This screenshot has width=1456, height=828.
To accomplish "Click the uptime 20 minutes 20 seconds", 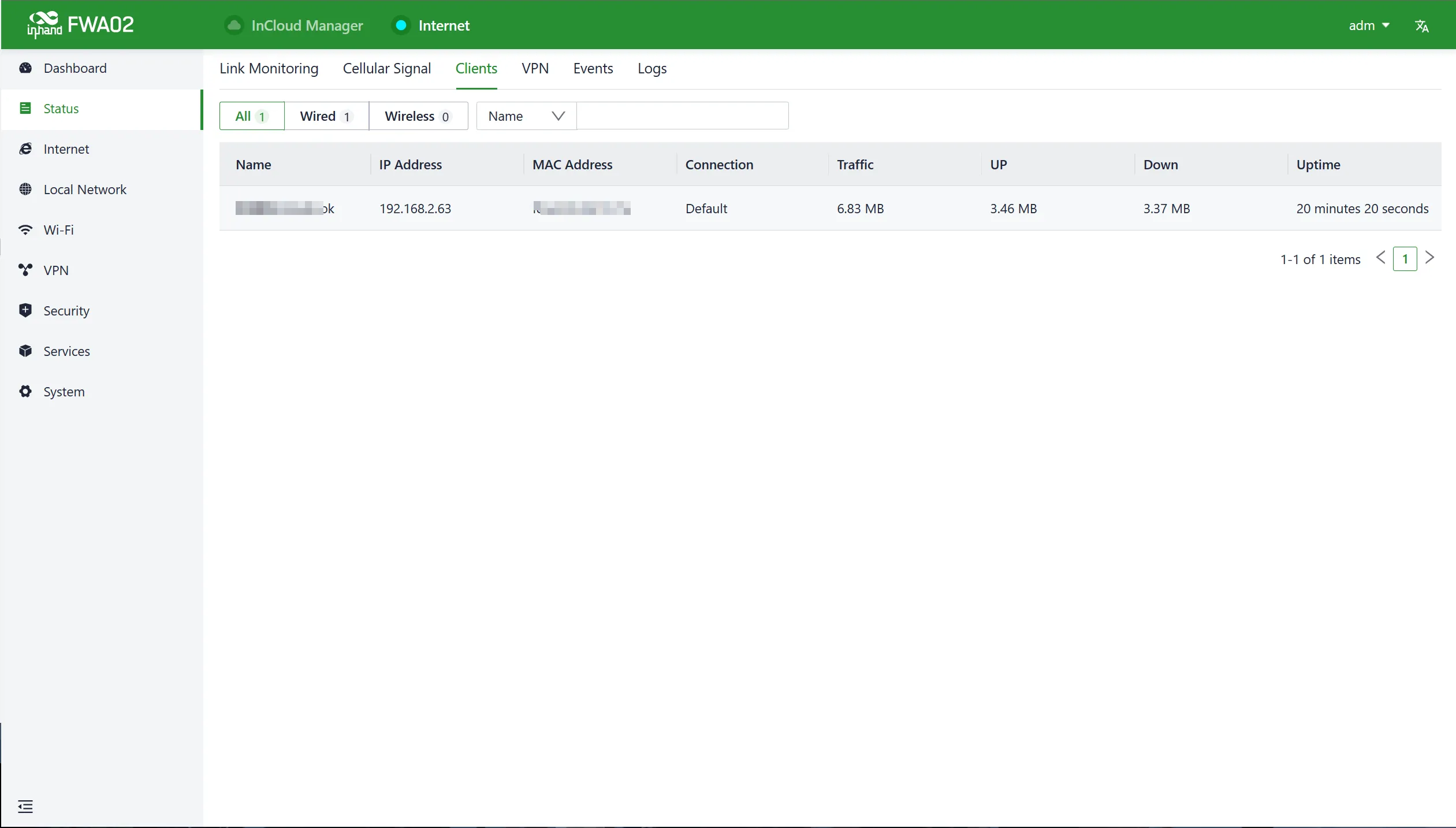I will 1362,209.
